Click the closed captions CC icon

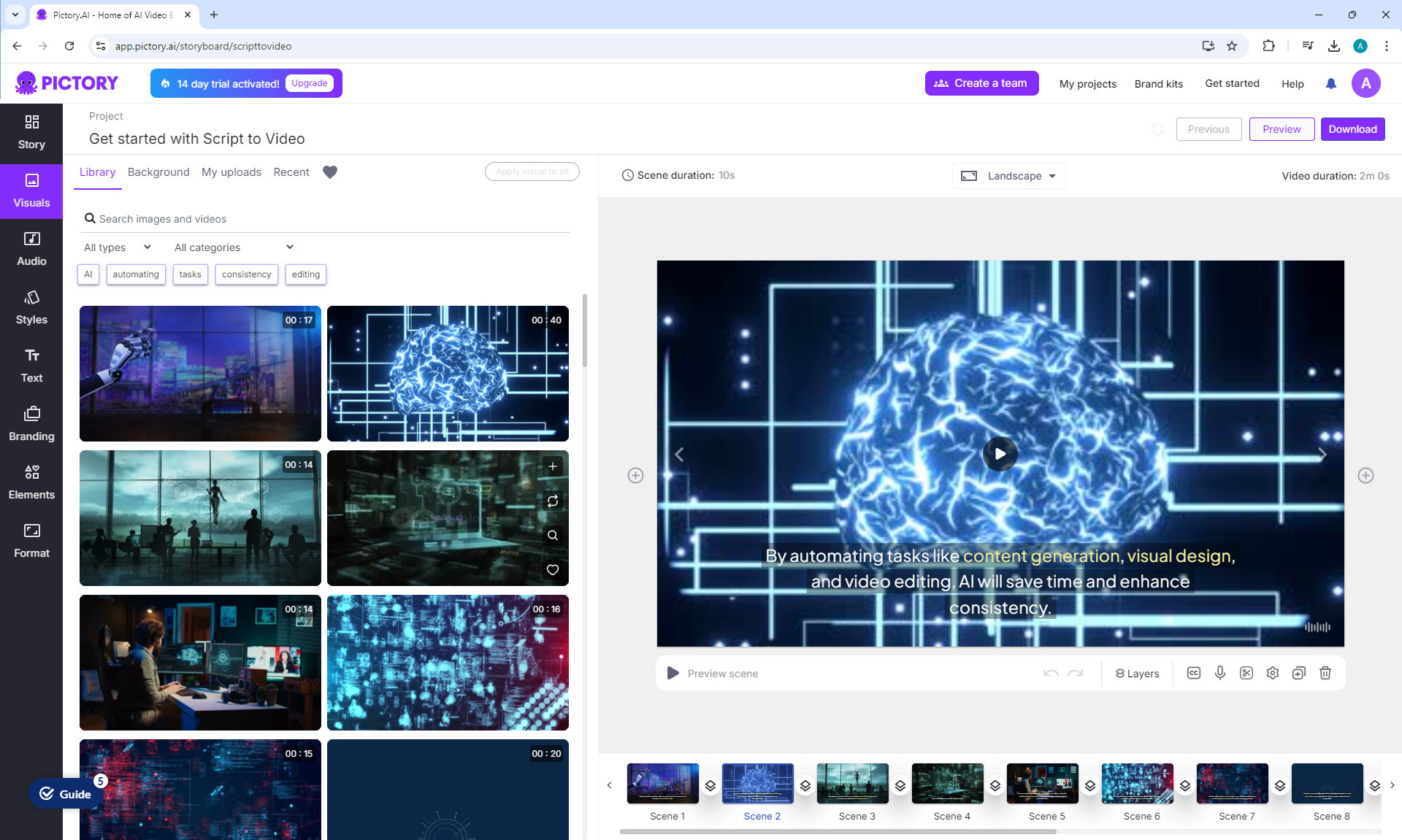(1194, 673)
